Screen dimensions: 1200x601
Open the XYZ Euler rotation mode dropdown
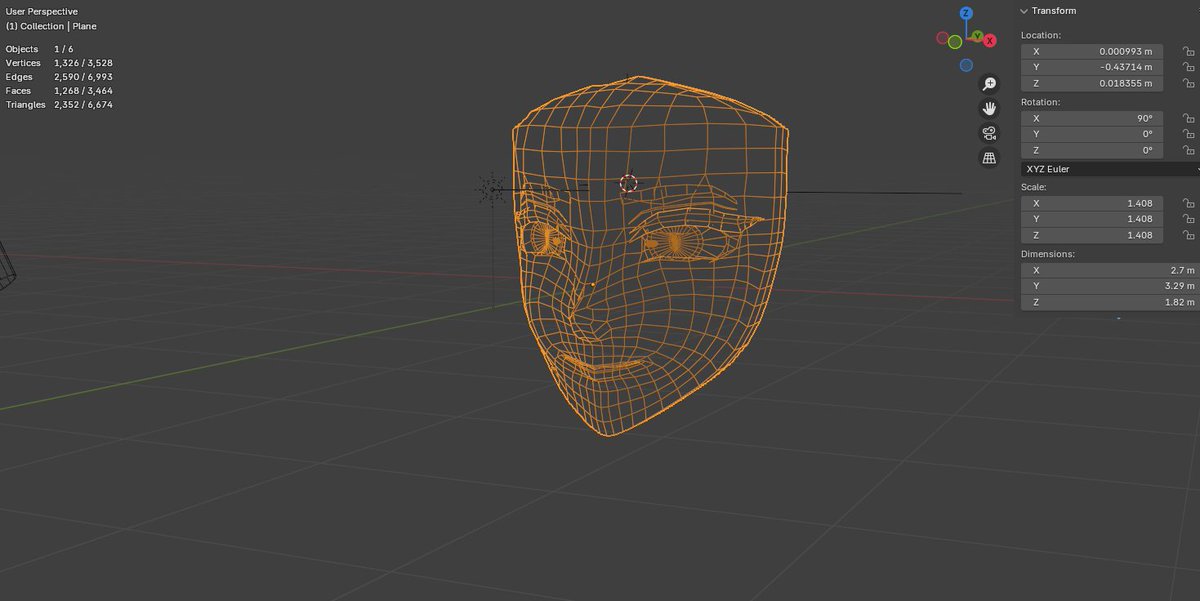[1110, 169]
